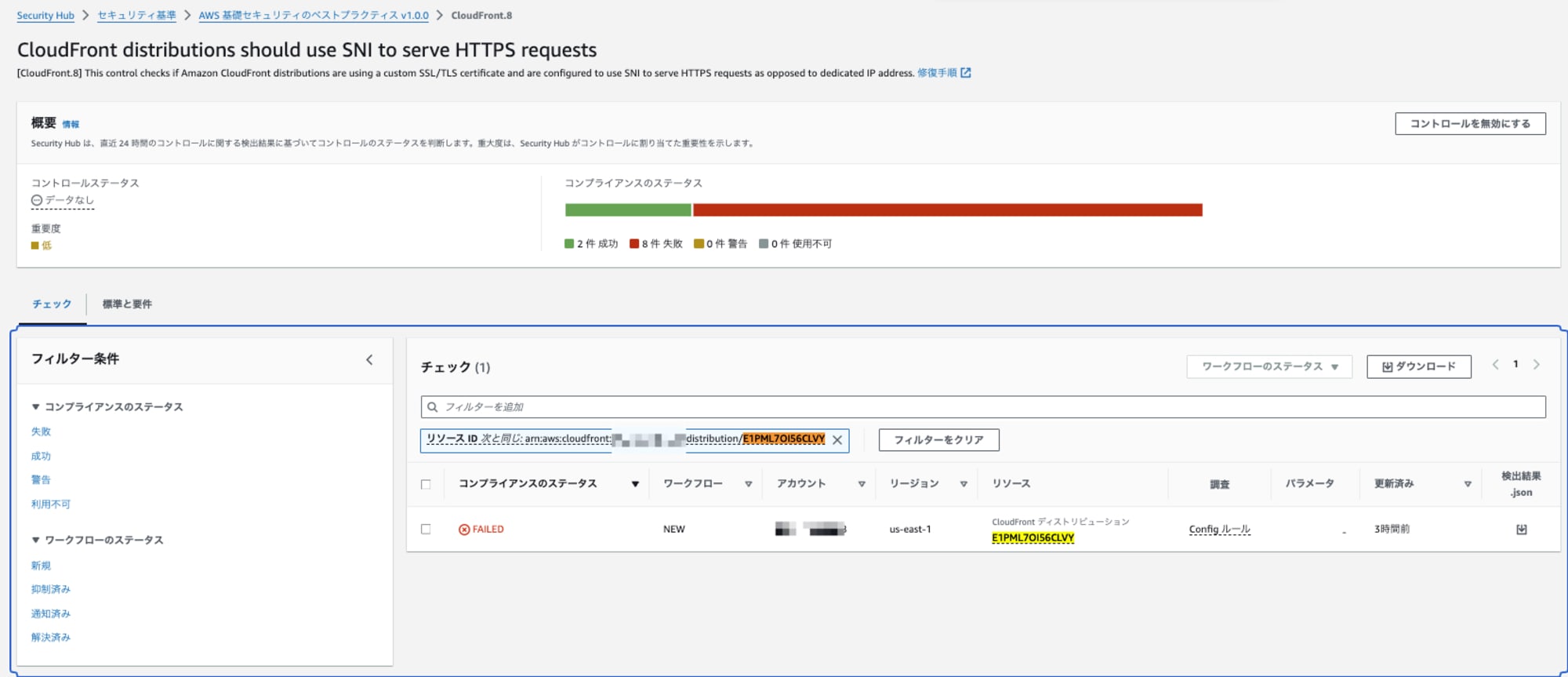Filter by 解決済み workflow status
The width and height of the screenshot is (1568, 677).
(x=51, y=638)
